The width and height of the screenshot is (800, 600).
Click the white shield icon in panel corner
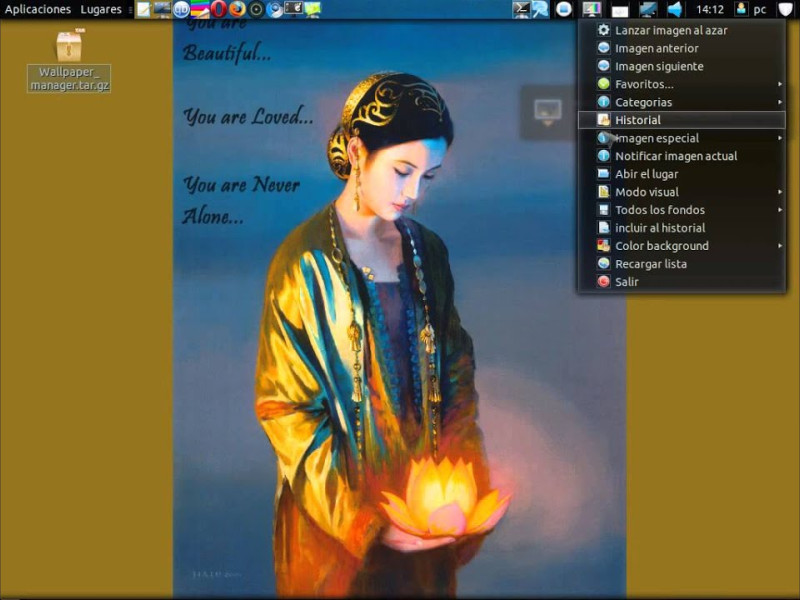coord(786,9)
